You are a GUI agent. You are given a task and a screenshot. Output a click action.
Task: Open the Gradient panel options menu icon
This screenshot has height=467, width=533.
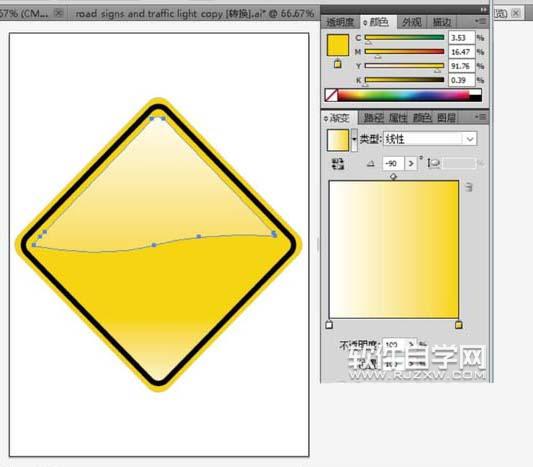tap(481, 117)
